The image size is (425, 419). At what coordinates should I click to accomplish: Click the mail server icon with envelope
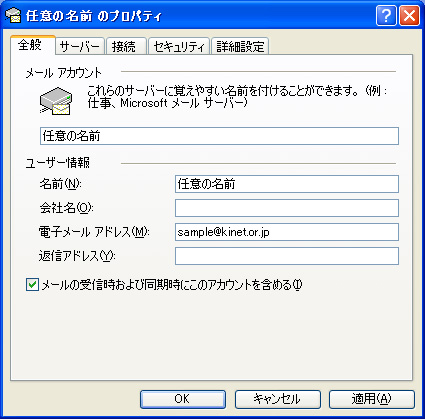click(56, 101)
